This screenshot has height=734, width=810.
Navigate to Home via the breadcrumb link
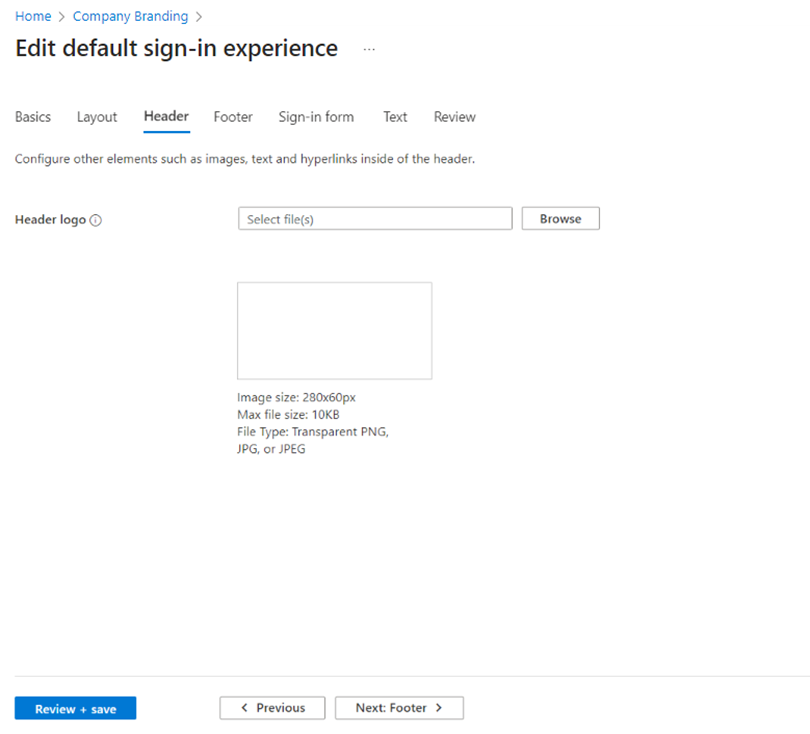[x=33, y=16]
